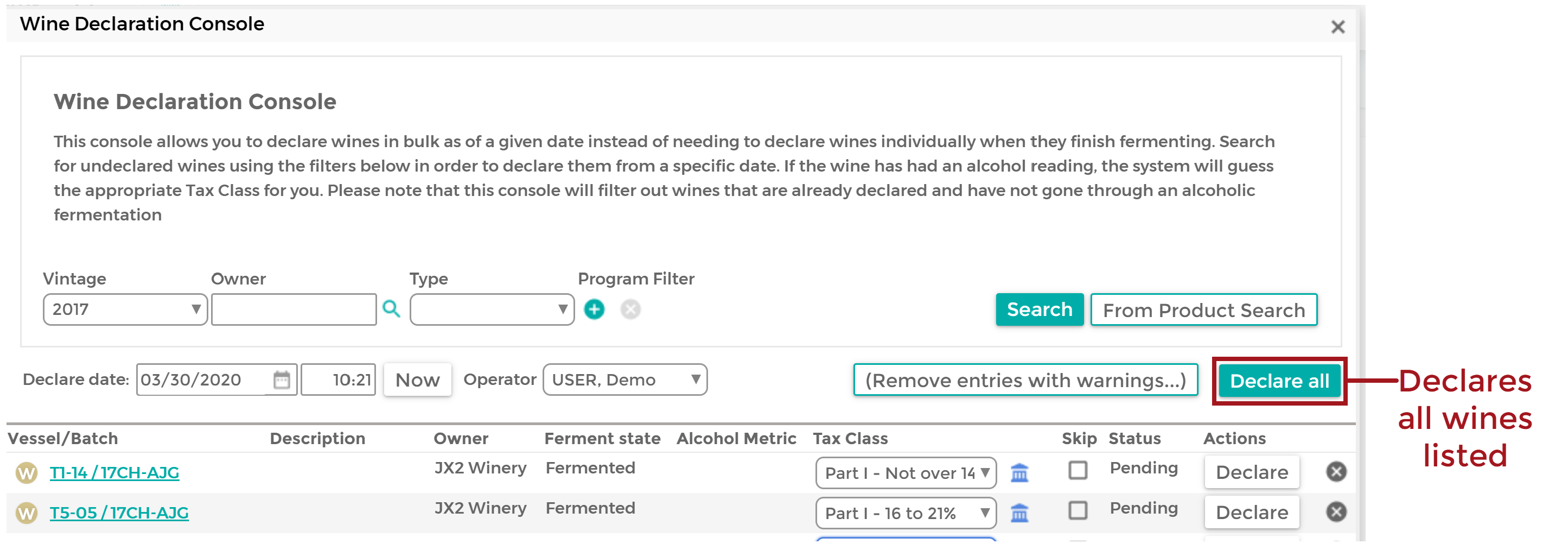
Task: Click W wine icon beside T1-14
Action: coord(26,473)
